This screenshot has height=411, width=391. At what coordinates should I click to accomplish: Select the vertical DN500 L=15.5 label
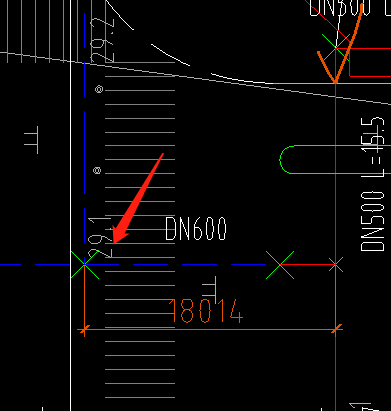pos(372,184)
